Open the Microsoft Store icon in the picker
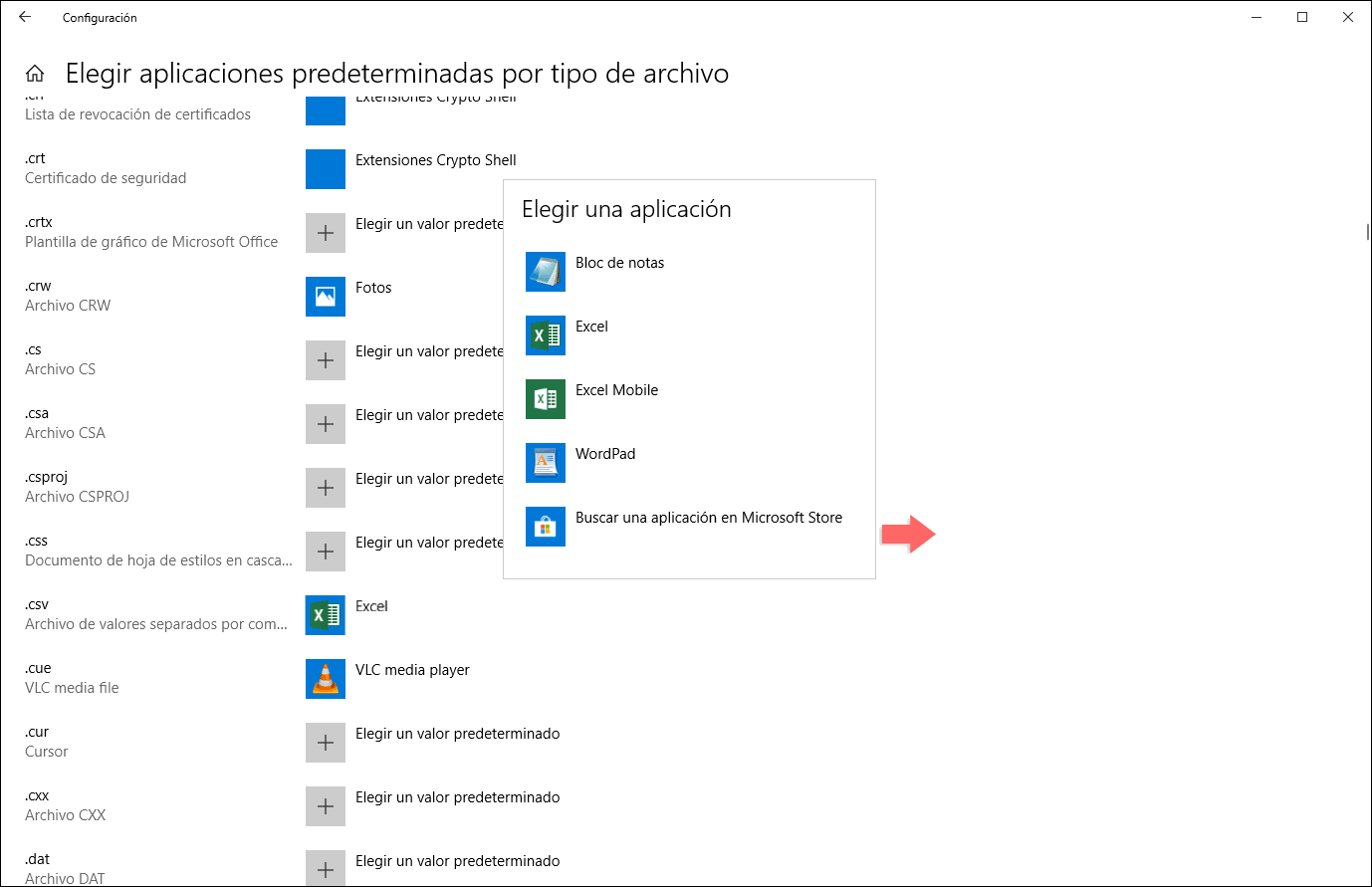The width and height of the screenshot is (1372, 887). tap(546, 527)
